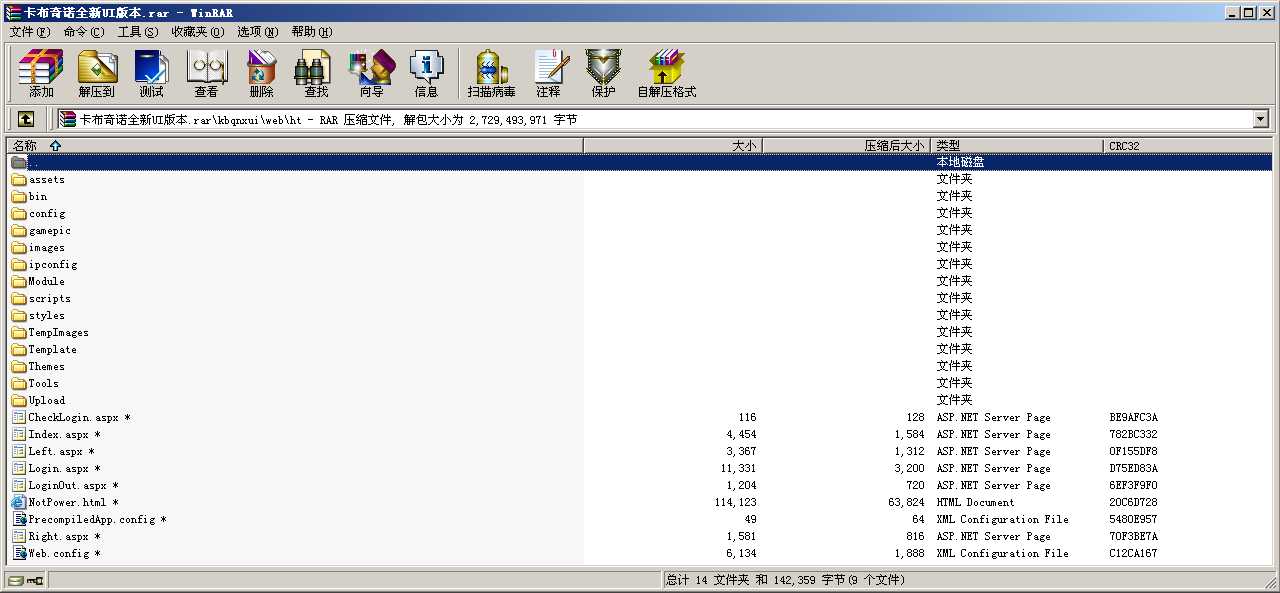Image resolution: width=1280 pixels, height=593 pixels.
Task: Open the 命令(C) menu
Action: (x=83, y=32)
